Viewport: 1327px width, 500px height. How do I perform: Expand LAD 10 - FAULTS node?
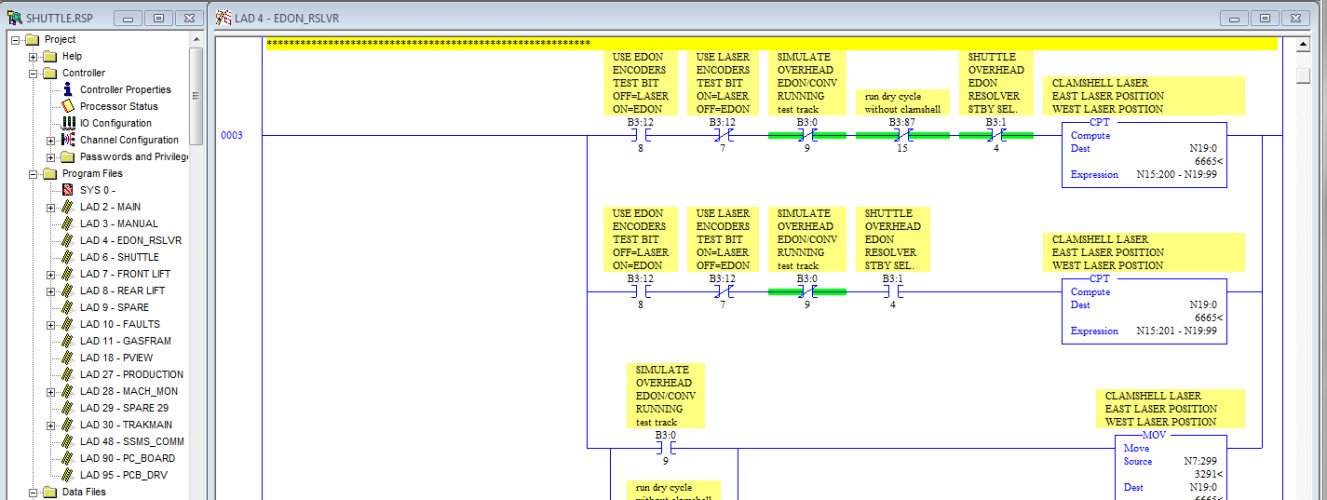click(x=51, y=324)
